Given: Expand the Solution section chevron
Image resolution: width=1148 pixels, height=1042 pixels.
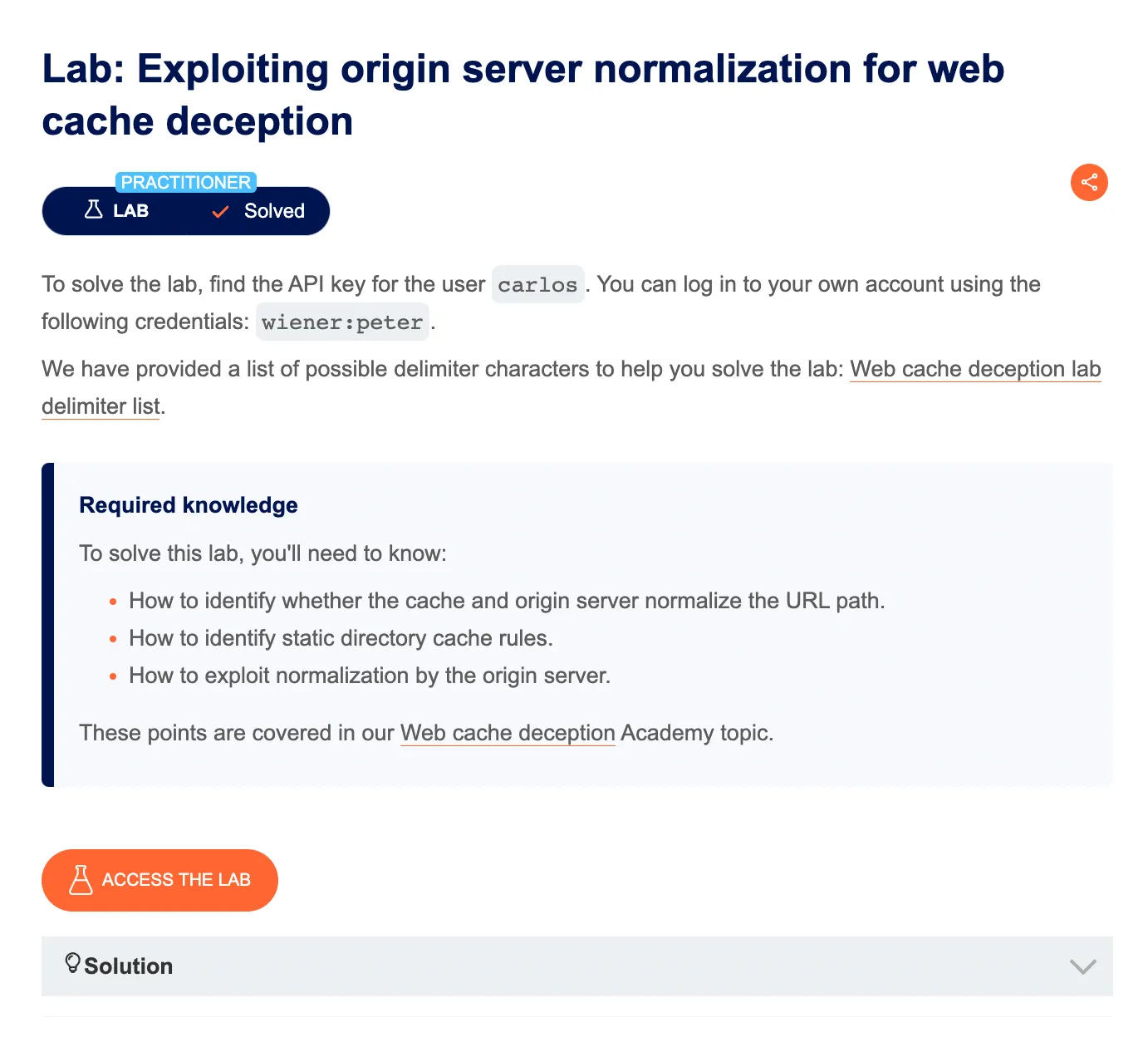Looking at the screenshot, I should (x=1082, y=966).
